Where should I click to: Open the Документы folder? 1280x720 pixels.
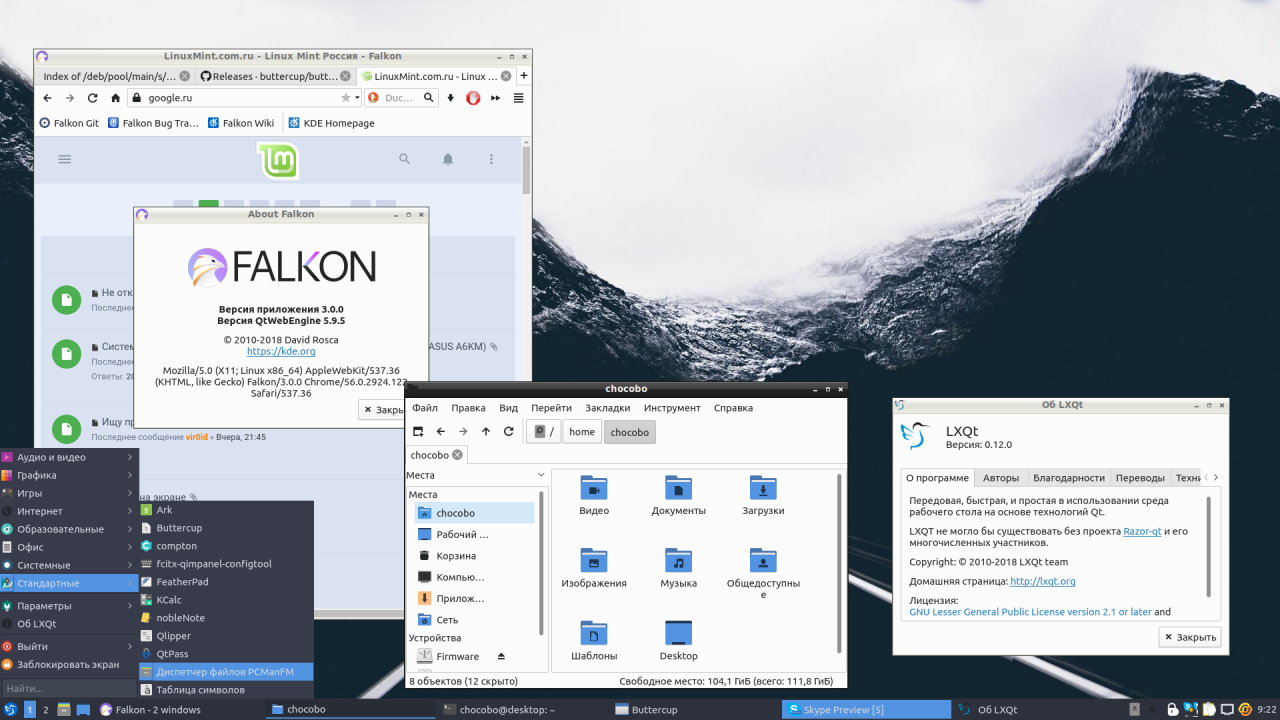coord(678,496)
